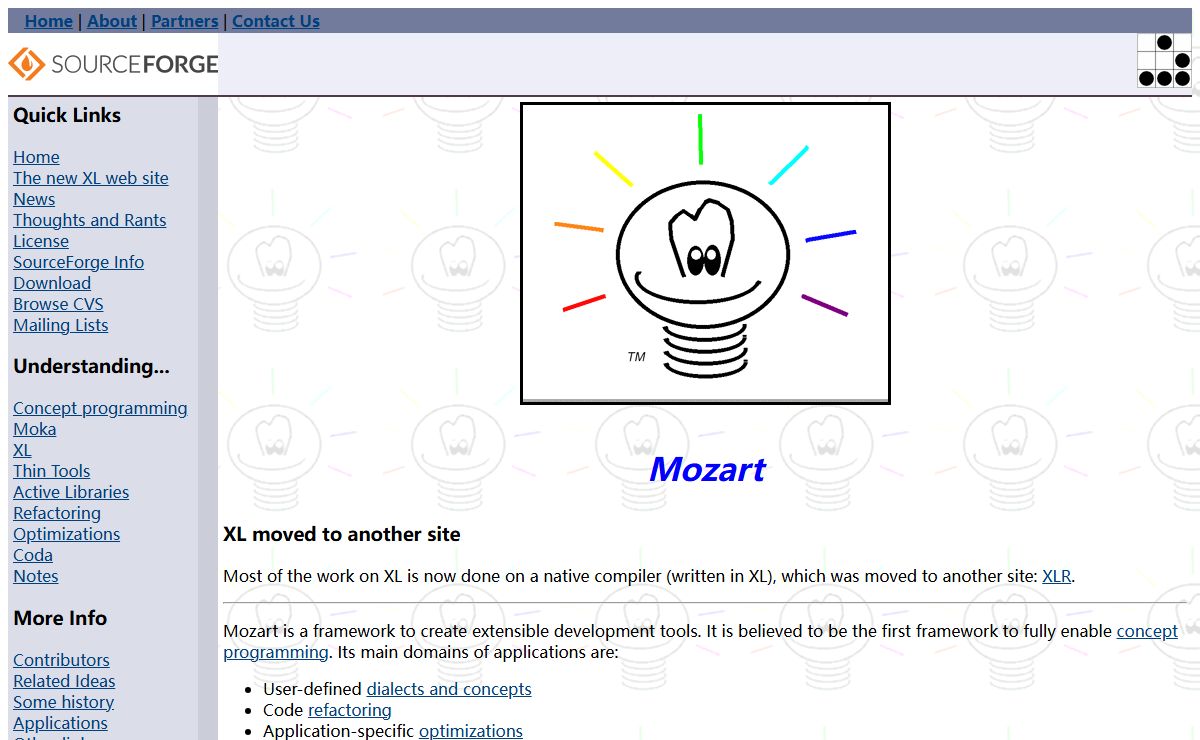Open the Contact Us page
This screenshot has width=1200, height=740.
[x=276, y=21]
